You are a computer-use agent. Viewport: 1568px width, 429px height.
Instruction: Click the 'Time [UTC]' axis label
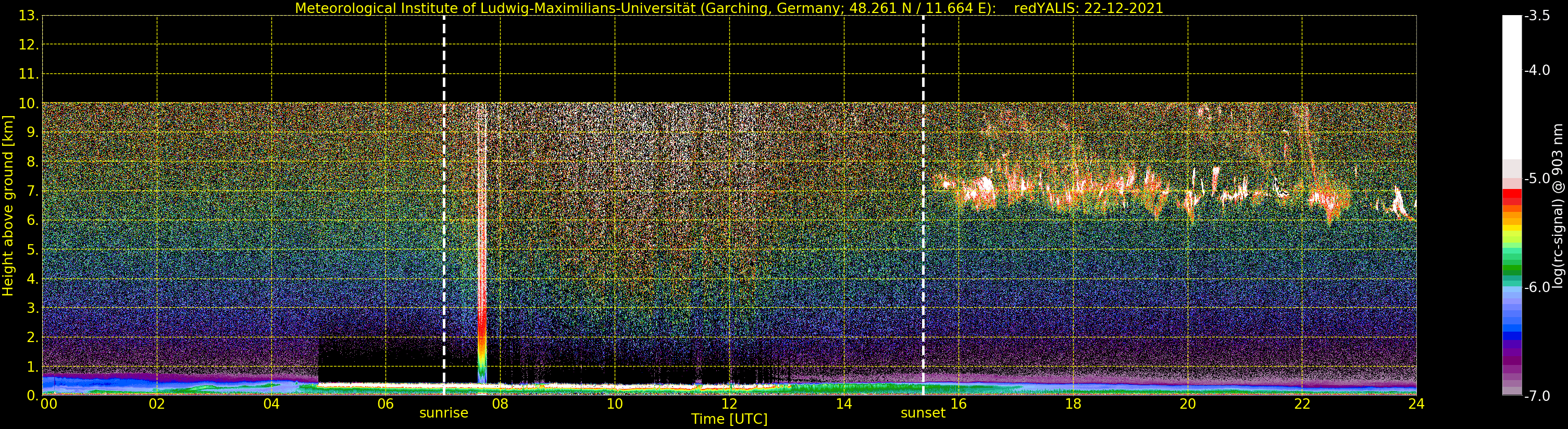pos(729,419)
